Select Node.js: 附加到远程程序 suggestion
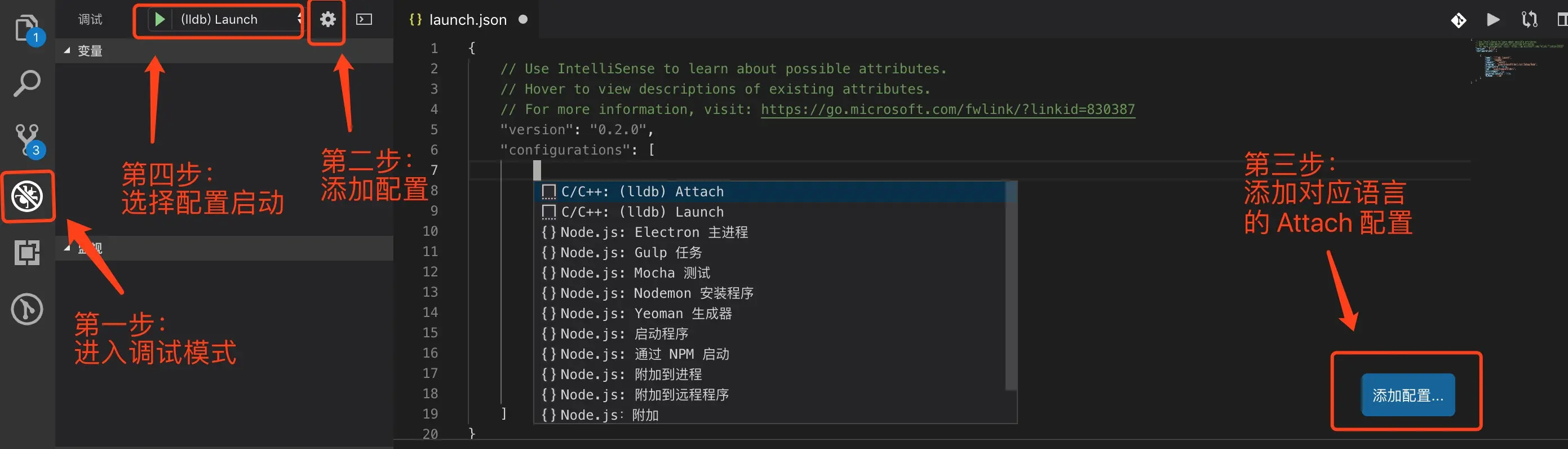Viewport: 1568px width, 449px height. pyautogui.click(x=770, y=395)
